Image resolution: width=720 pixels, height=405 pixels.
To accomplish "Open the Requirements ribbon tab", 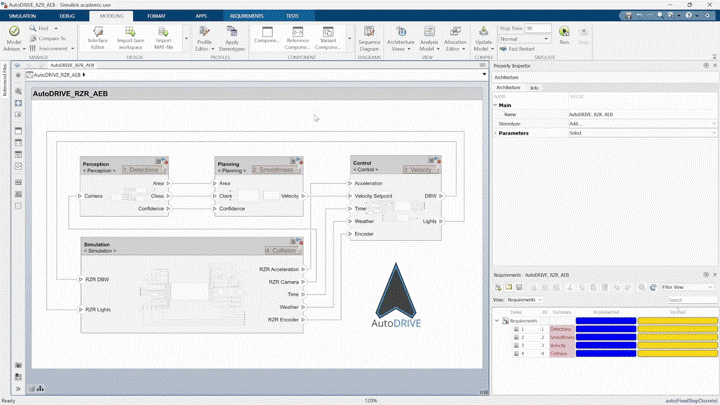I will [x=247, y=16].
